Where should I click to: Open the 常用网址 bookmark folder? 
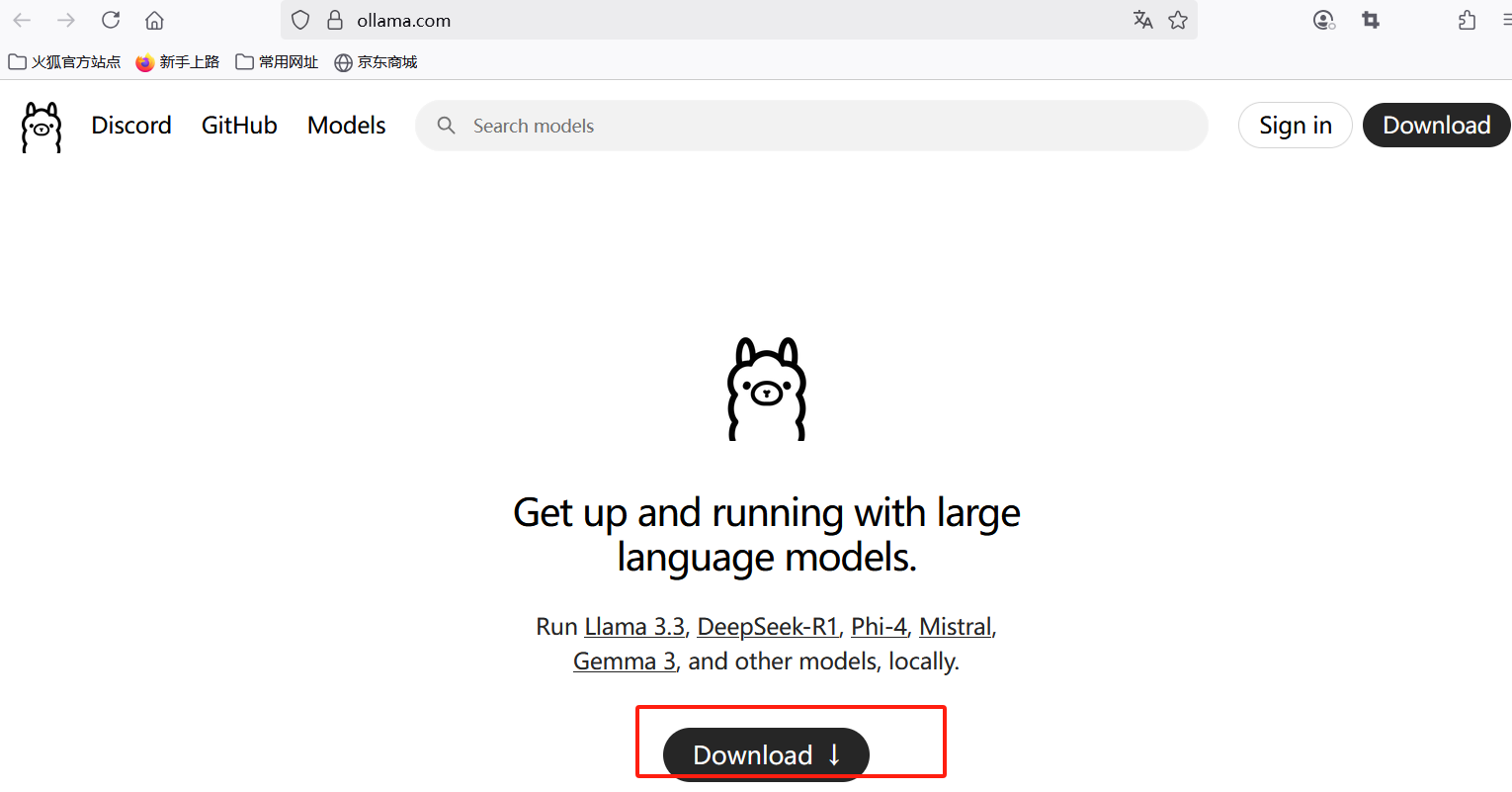tap(277, 62)
